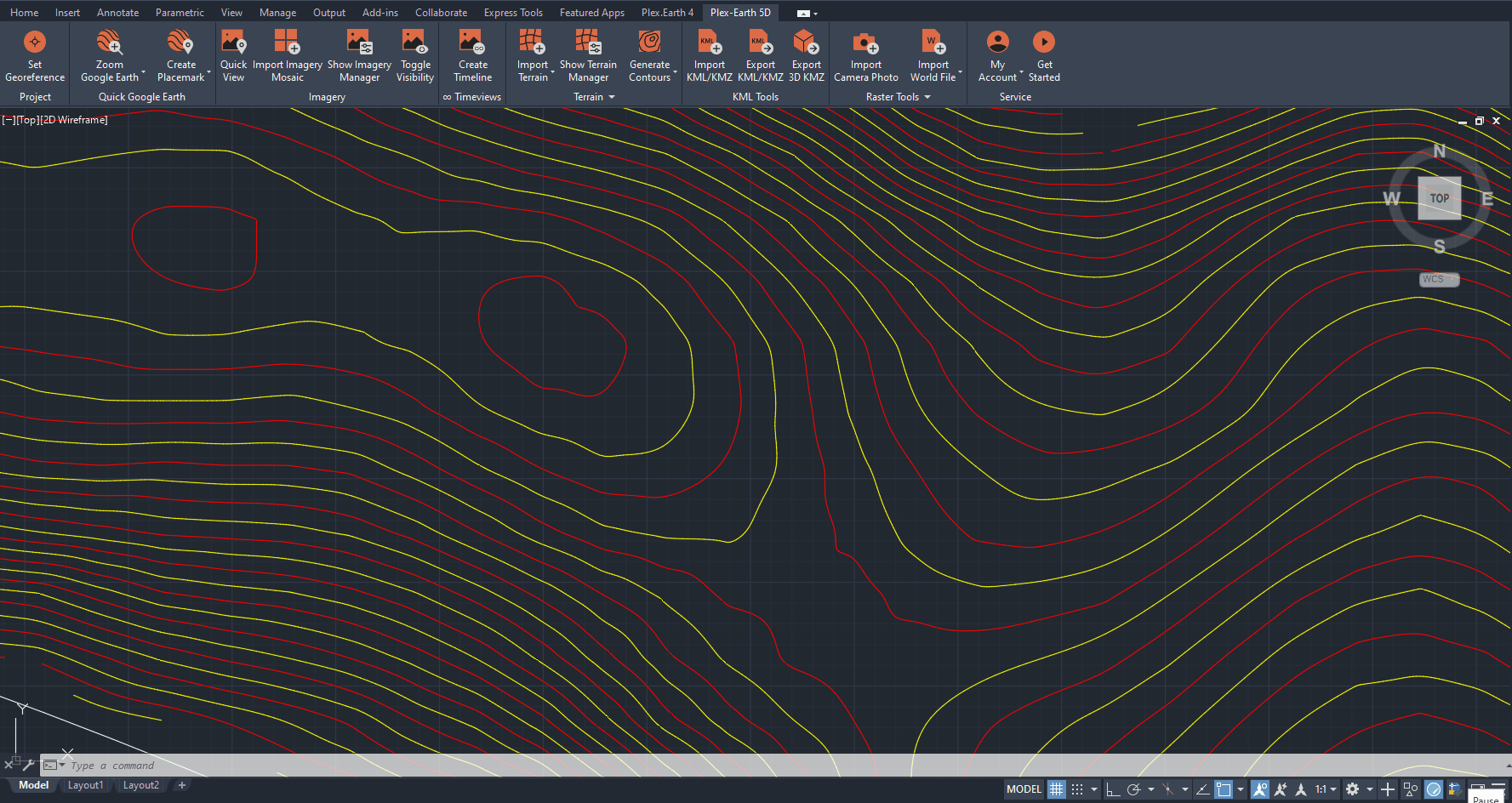Screen dimensions: 1512x803
Task: Click annotation monitor plus icon
Action: pos(1388,789)
